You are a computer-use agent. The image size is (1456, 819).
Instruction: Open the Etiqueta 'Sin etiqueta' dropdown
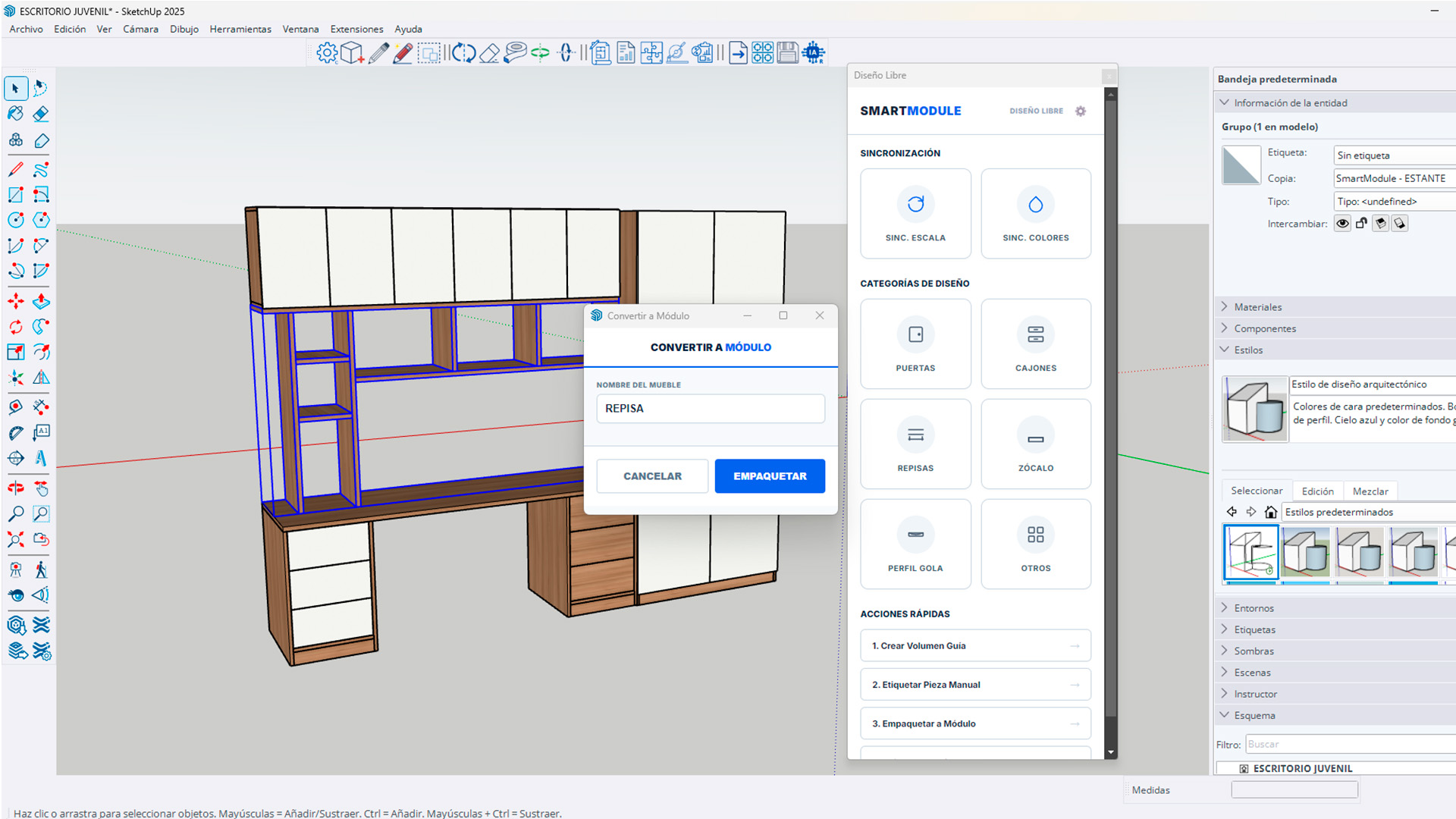tap(1395, 155)
